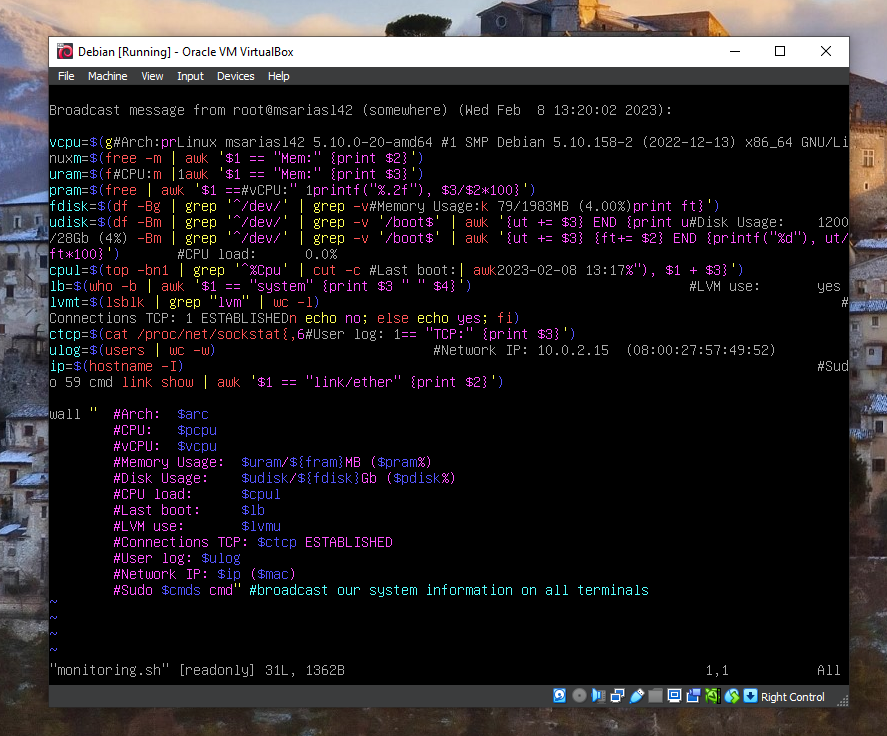
Task: Click the "#Arch:" label in wall block
Action: tap(136, 414)
